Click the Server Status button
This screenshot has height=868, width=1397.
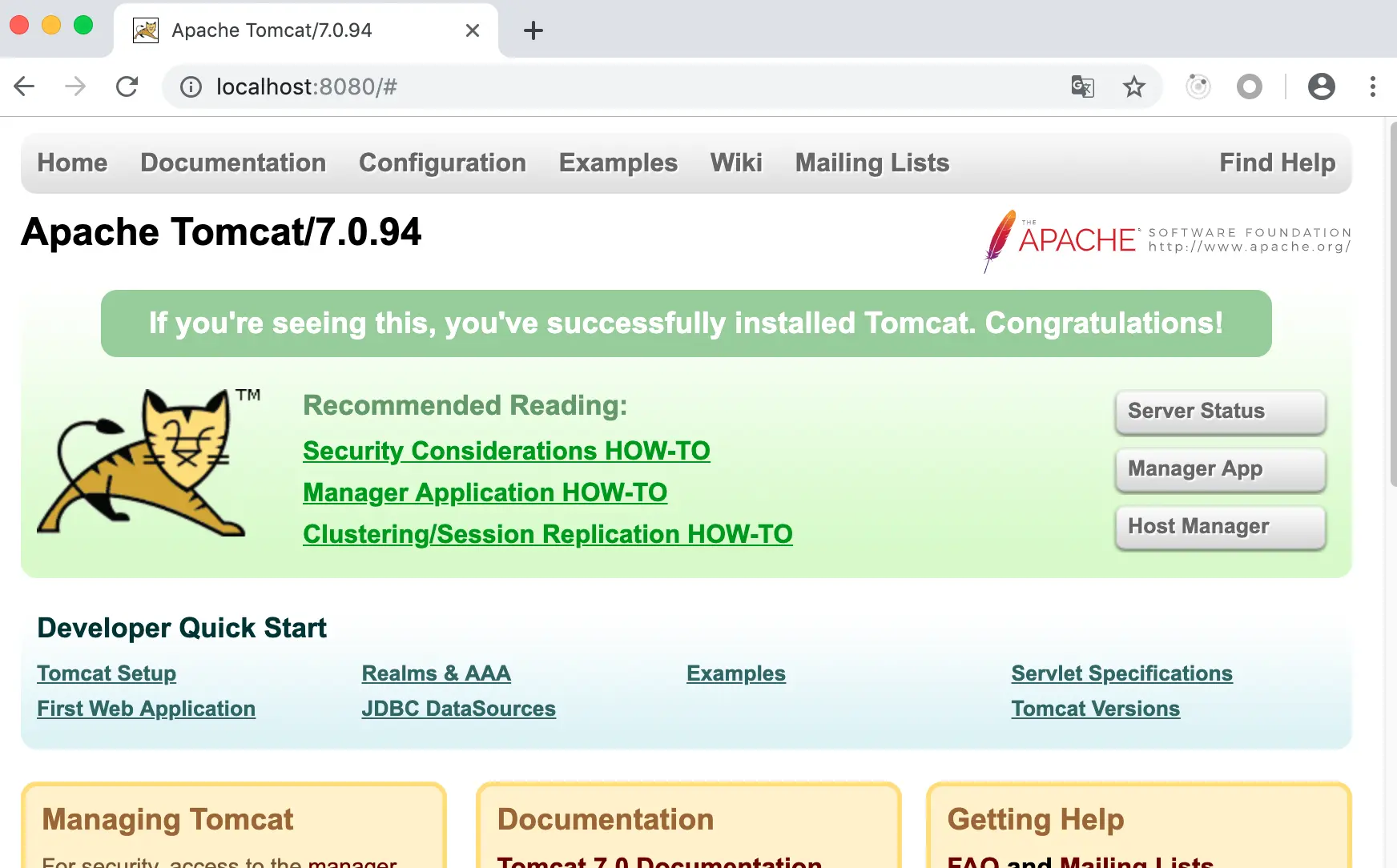[1221, 412]
